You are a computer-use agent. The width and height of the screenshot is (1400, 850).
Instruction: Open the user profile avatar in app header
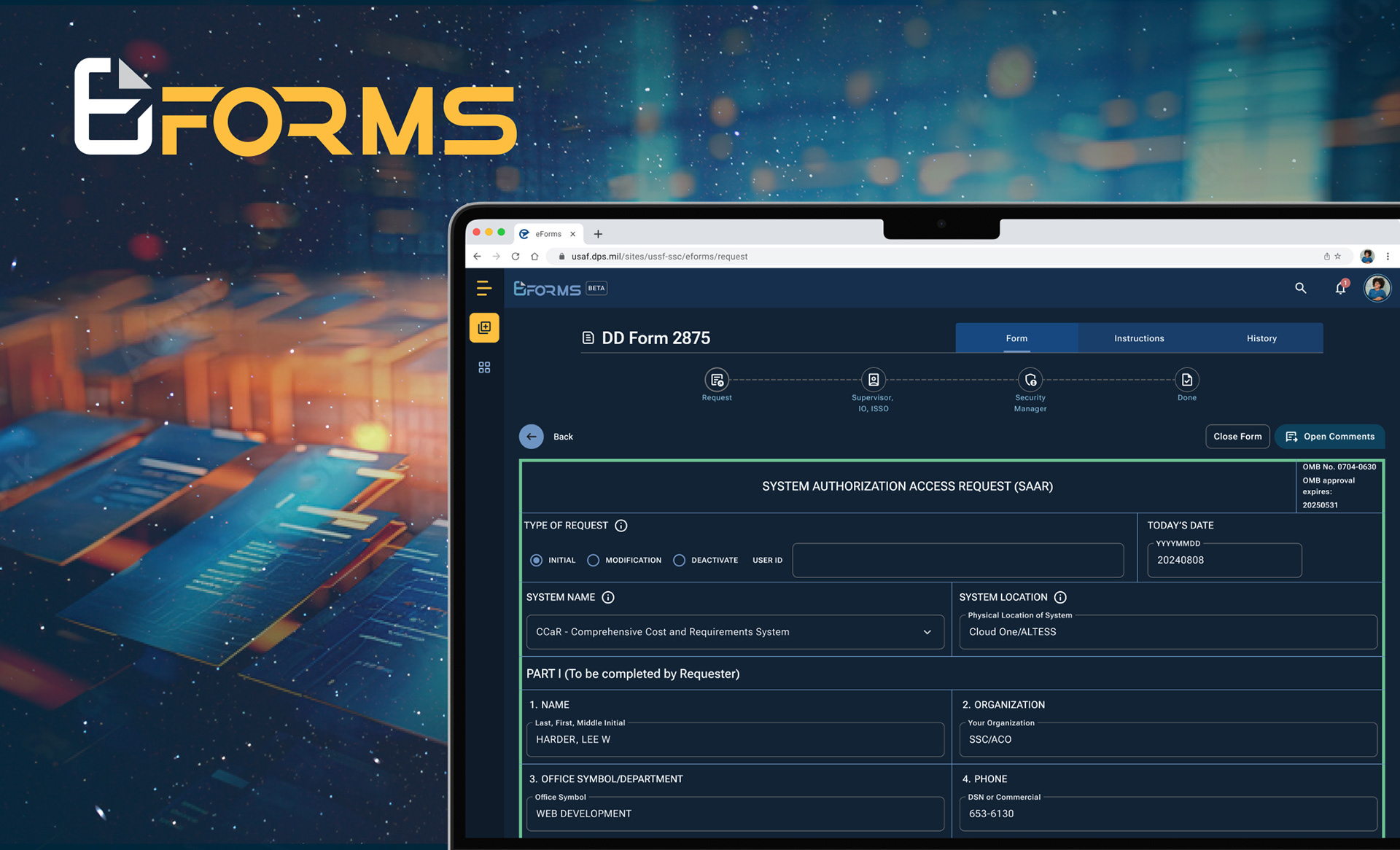(1377, 288)
